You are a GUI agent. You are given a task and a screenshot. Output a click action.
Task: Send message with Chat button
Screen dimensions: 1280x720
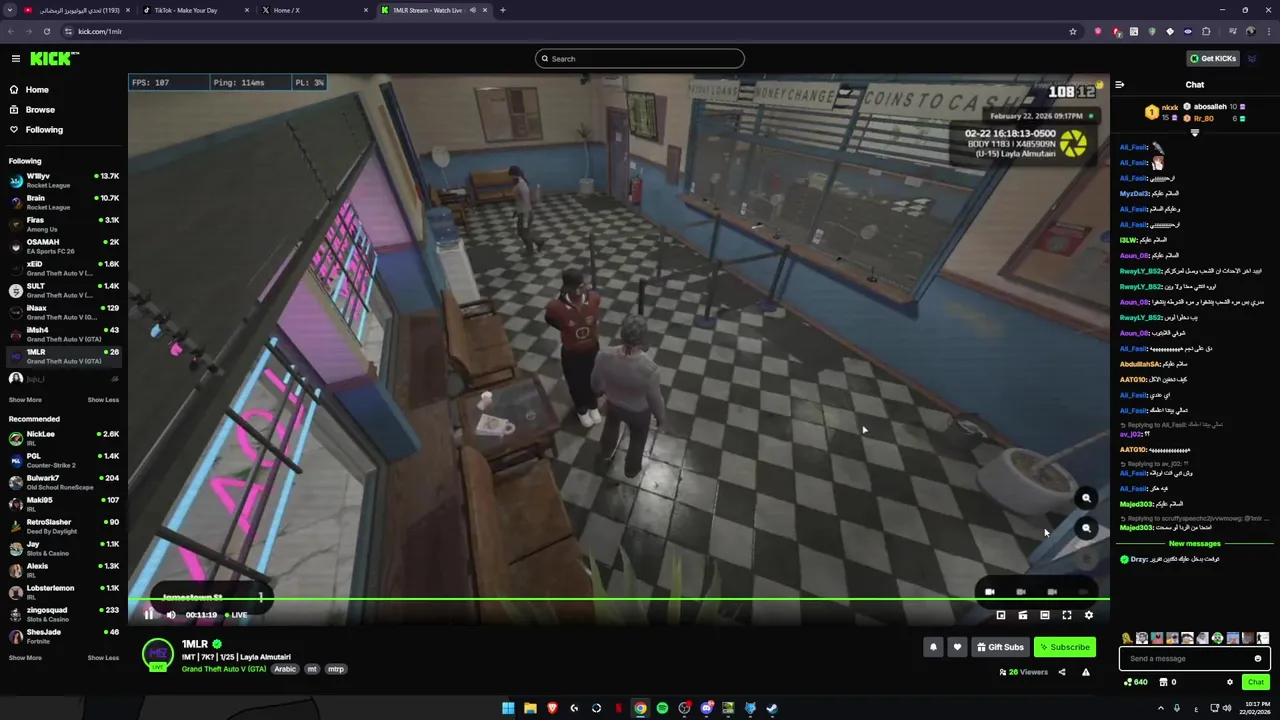coord(1256,682)
